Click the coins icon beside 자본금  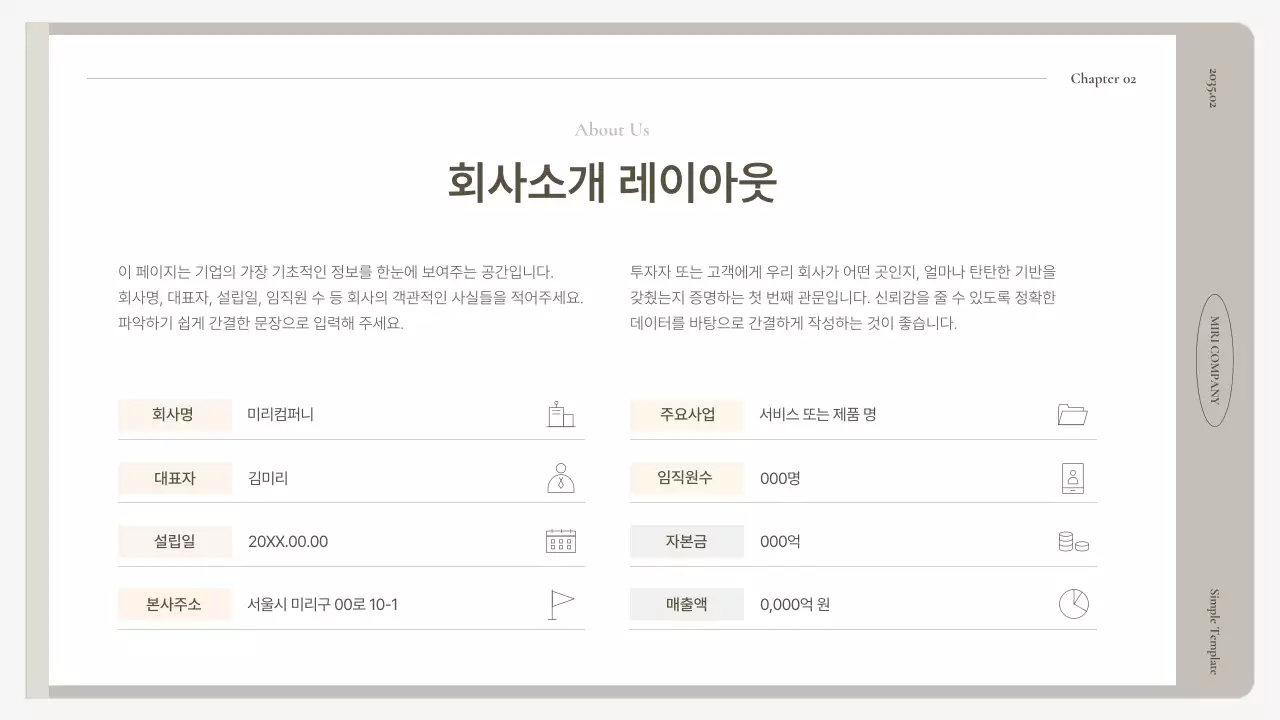click(1073, 540)
